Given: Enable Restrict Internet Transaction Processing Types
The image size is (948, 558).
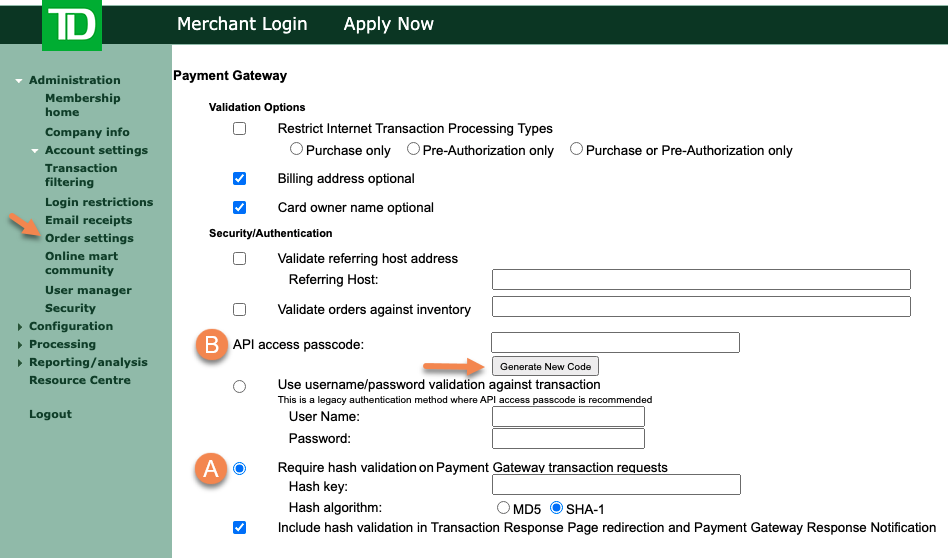Looking at the screenshot, I should pos(239,129).
